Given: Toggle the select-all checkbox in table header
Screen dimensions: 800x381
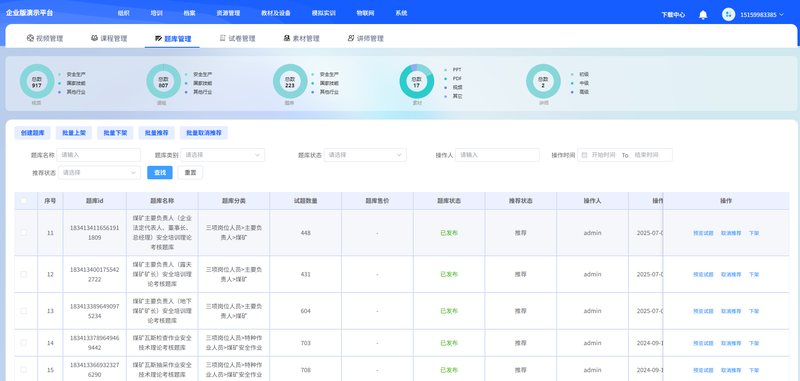Looking at the screenshot, I should 23,201.
